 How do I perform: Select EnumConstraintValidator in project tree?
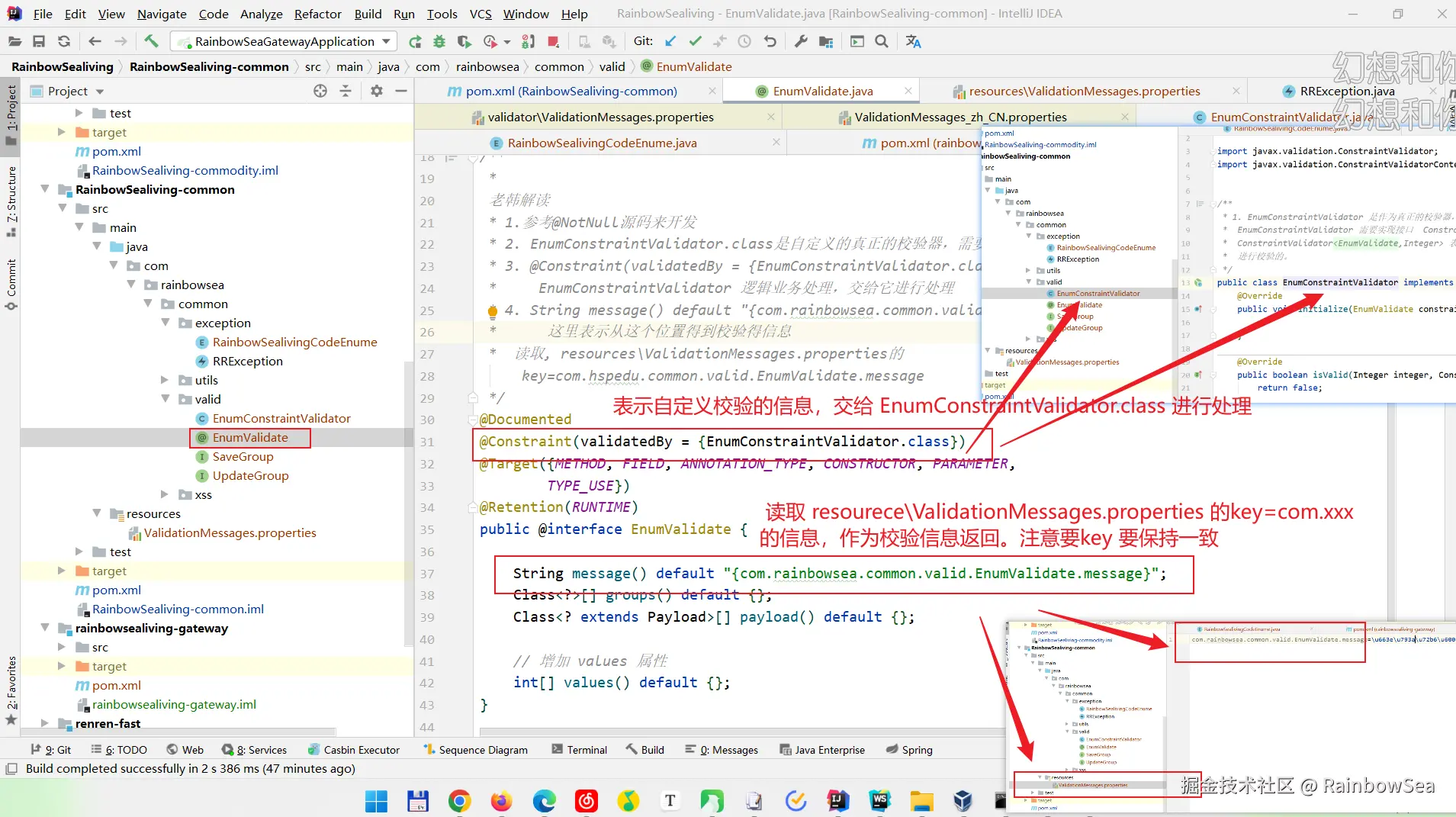[x=281, y=418]
